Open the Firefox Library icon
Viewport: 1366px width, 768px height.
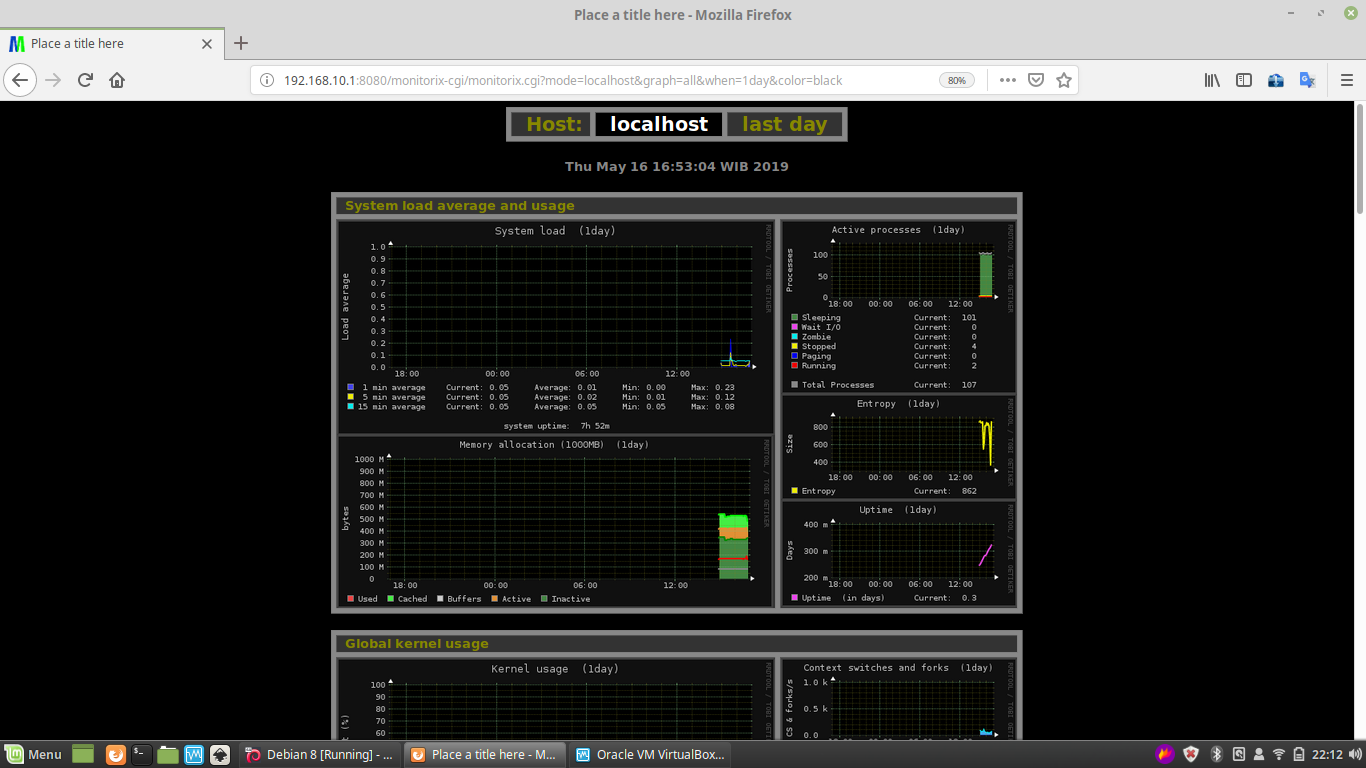1212,79
